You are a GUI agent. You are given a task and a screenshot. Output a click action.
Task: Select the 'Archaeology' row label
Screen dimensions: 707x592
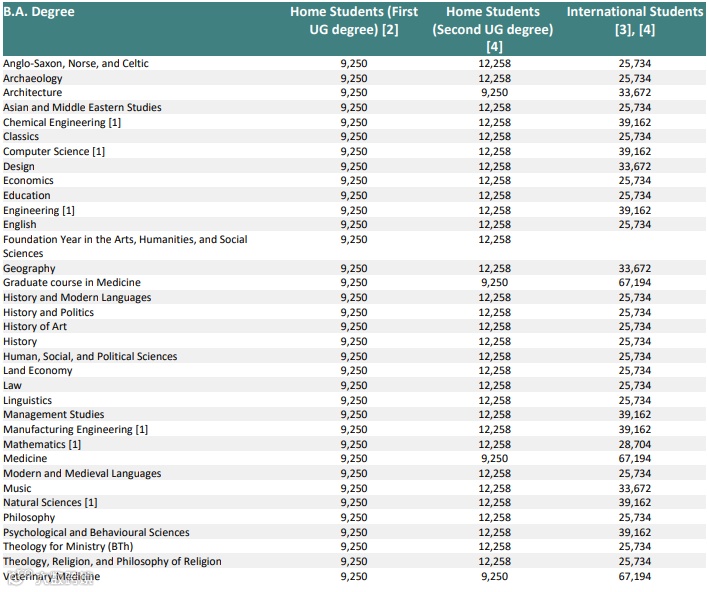(33, 78)
